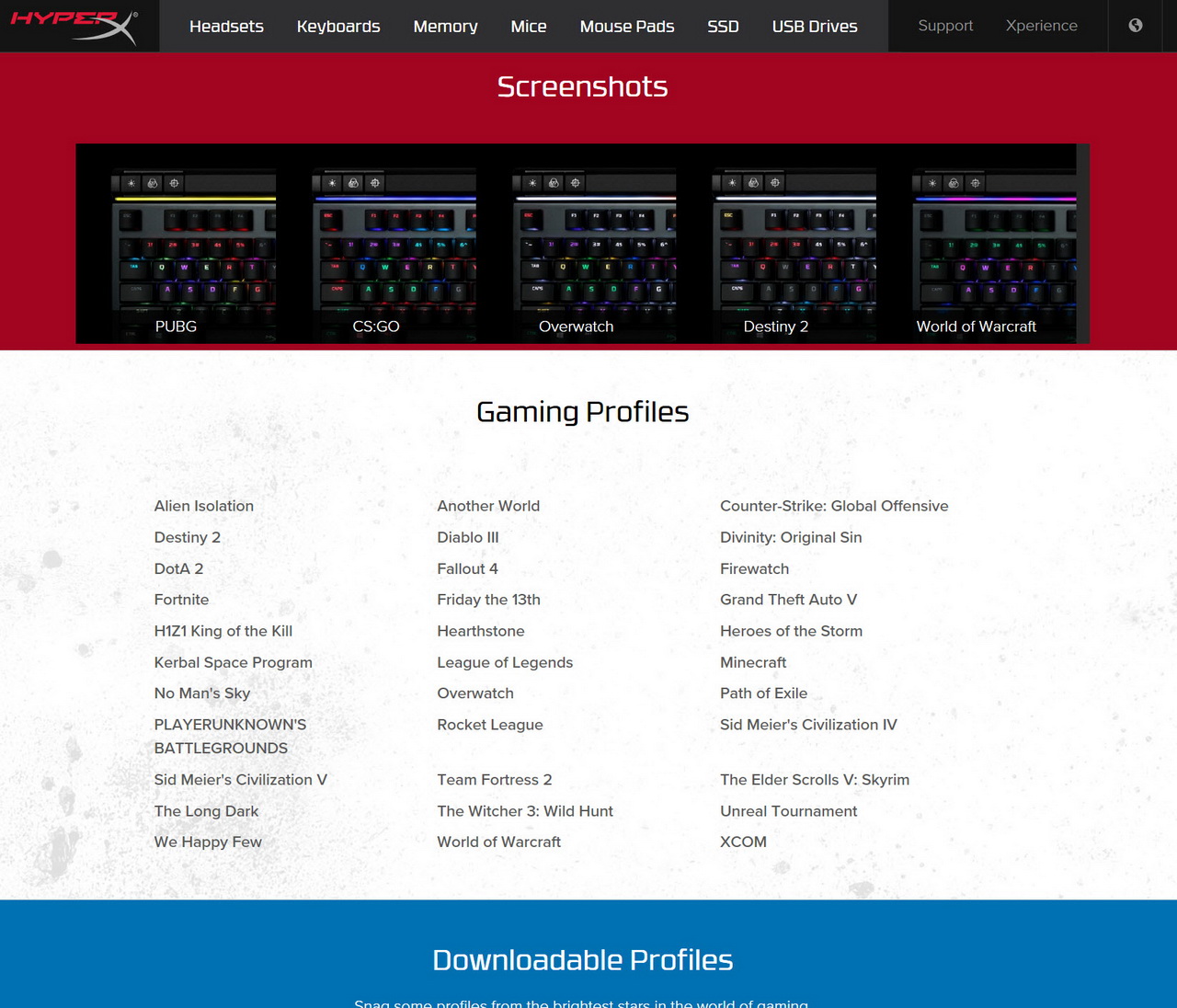Select The Elder Scrolls V: Skyrim profile
The image size is (1177, 1008).
(x=815, y=780)
